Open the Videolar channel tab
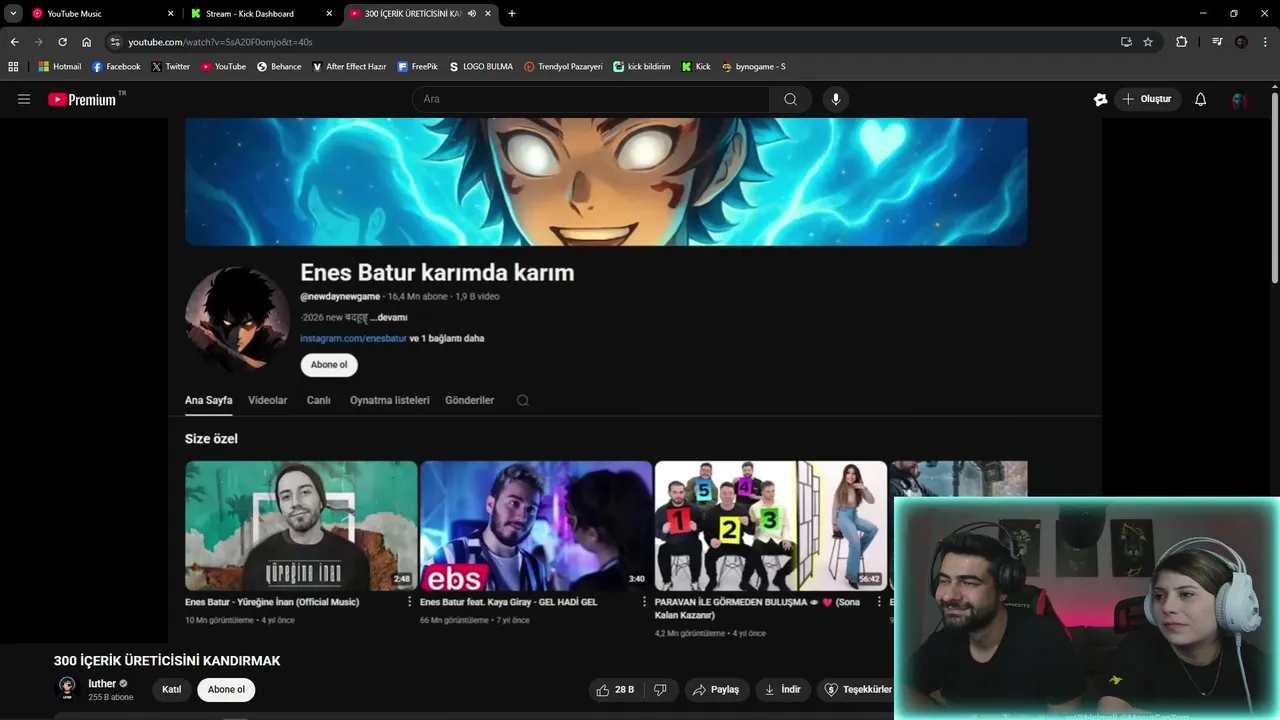 pos(268,400)
